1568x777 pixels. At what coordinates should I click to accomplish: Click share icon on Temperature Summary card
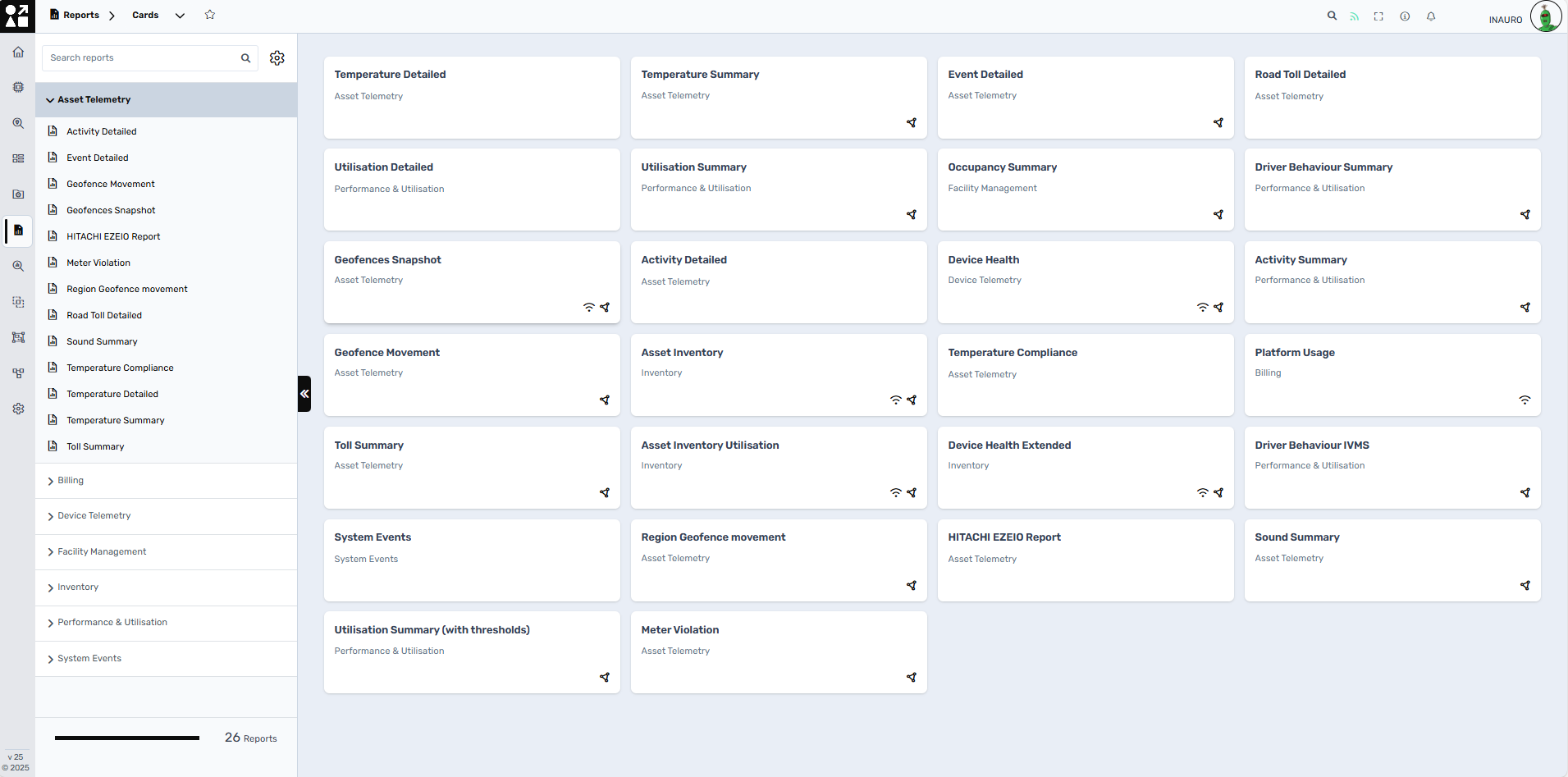[x=911, y=122]
